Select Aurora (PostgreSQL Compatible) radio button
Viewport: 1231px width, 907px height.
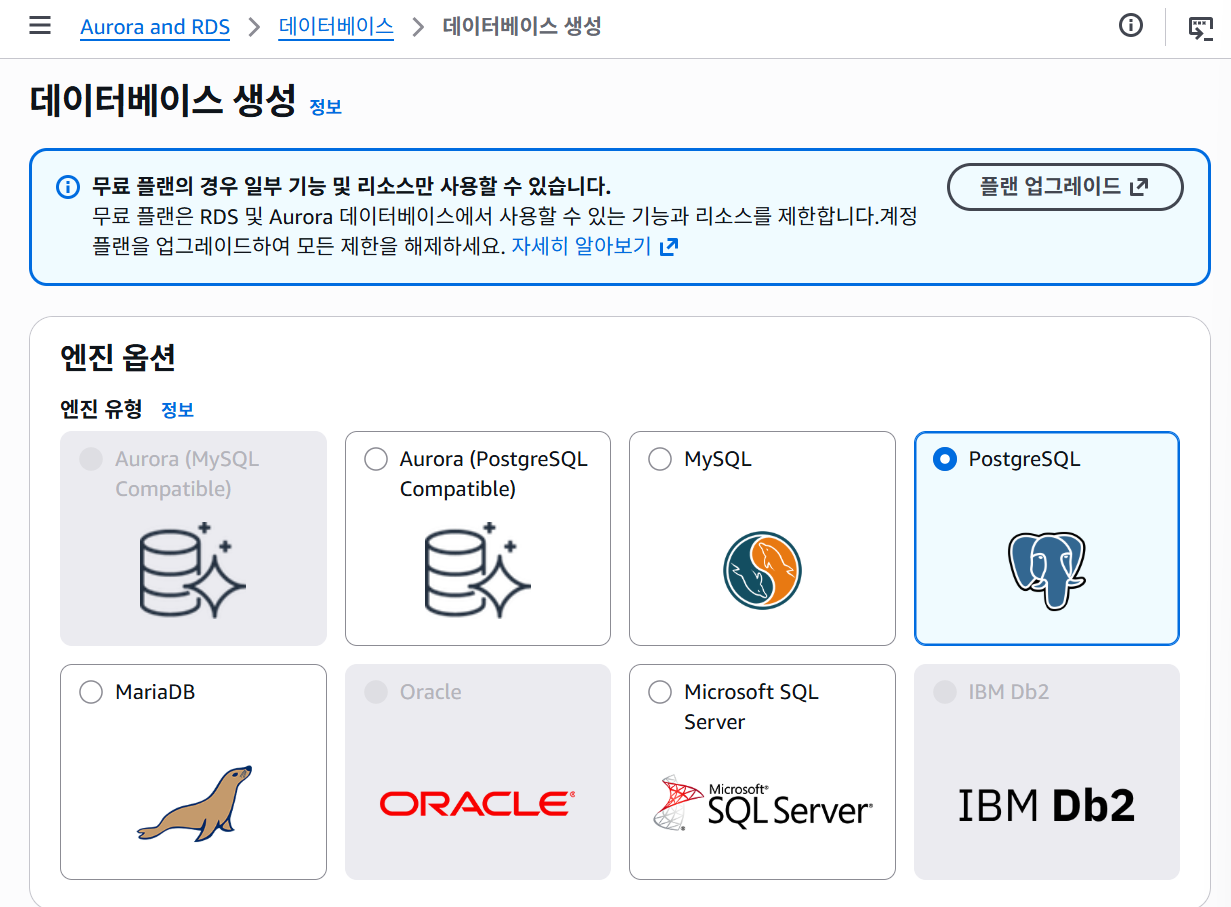pos(376,459)
